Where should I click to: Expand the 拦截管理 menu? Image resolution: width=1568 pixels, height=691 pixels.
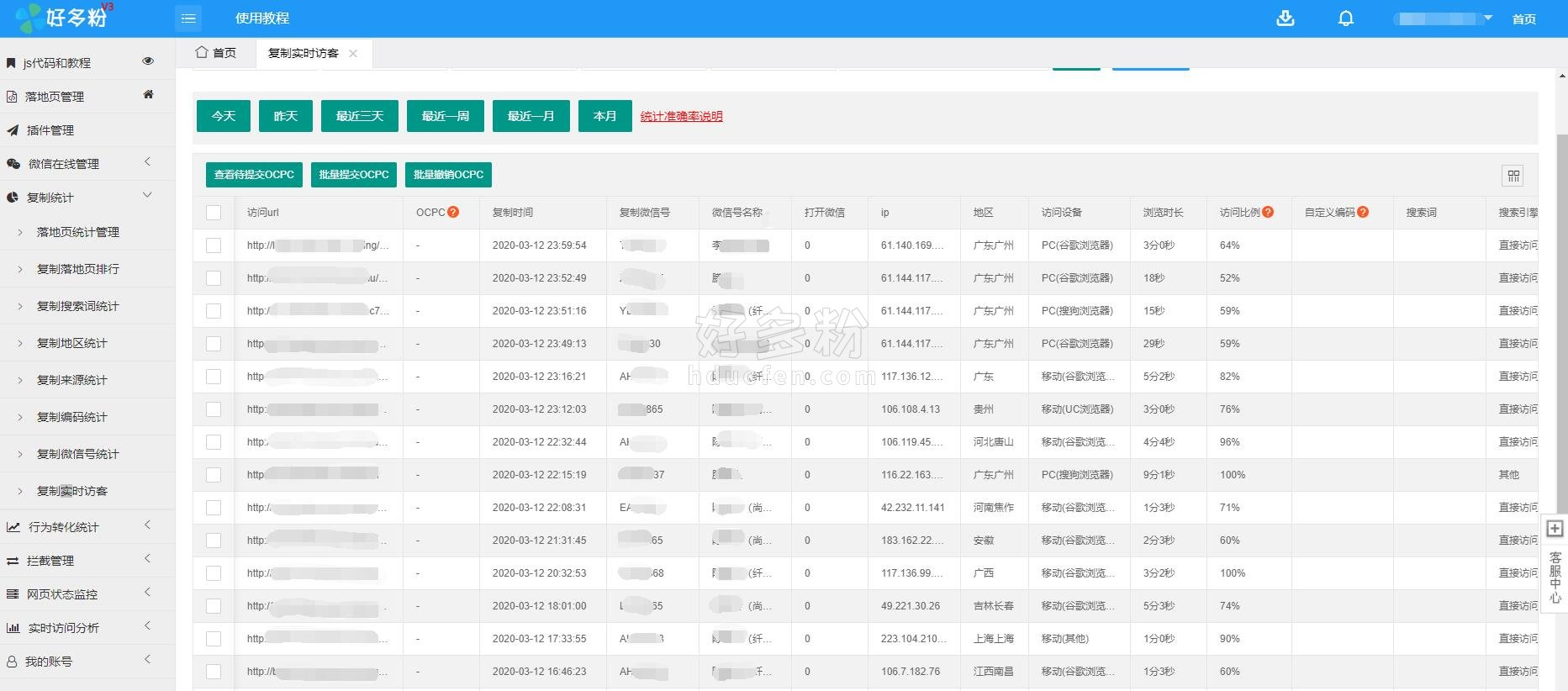(x=87, y=561)
